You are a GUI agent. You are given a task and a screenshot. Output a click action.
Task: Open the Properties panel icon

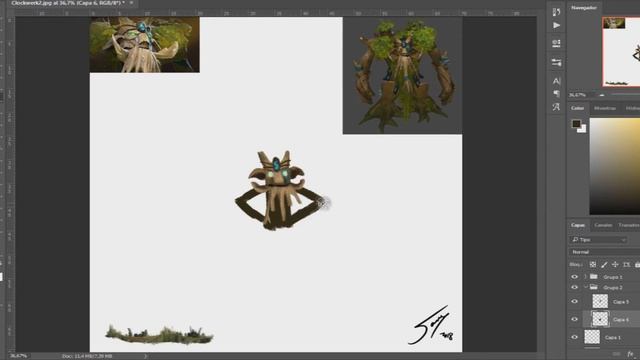tap(556, 43)
